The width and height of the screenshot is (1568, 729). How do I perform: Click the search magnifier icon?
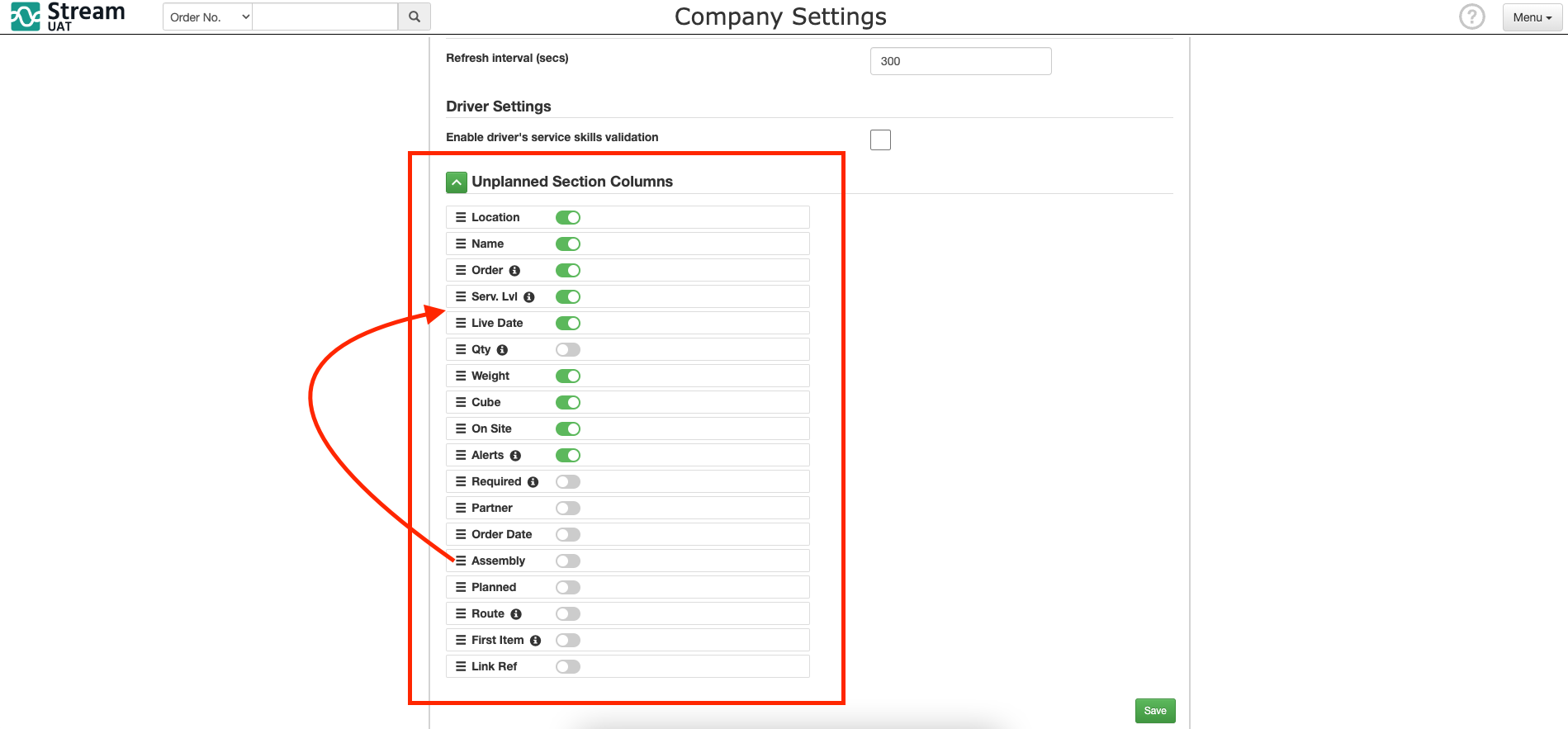pos(414,17)
